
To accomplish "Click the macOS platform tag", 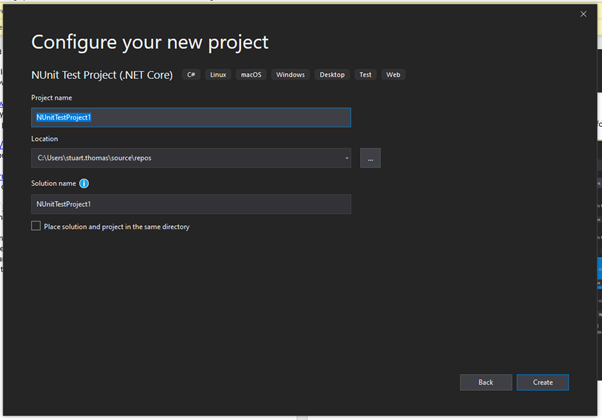I will click(x=250, y=75).
